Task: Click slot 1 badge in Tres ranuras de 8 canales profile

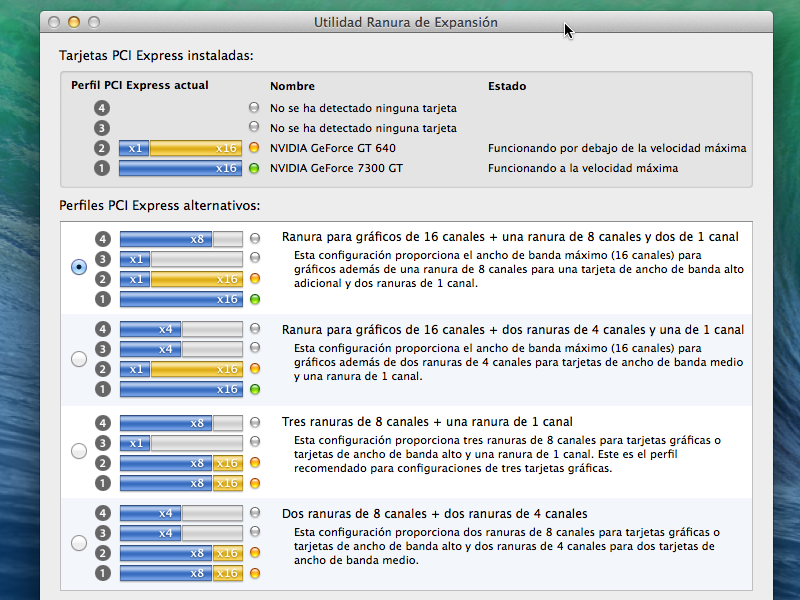Action: pos(103,483)
